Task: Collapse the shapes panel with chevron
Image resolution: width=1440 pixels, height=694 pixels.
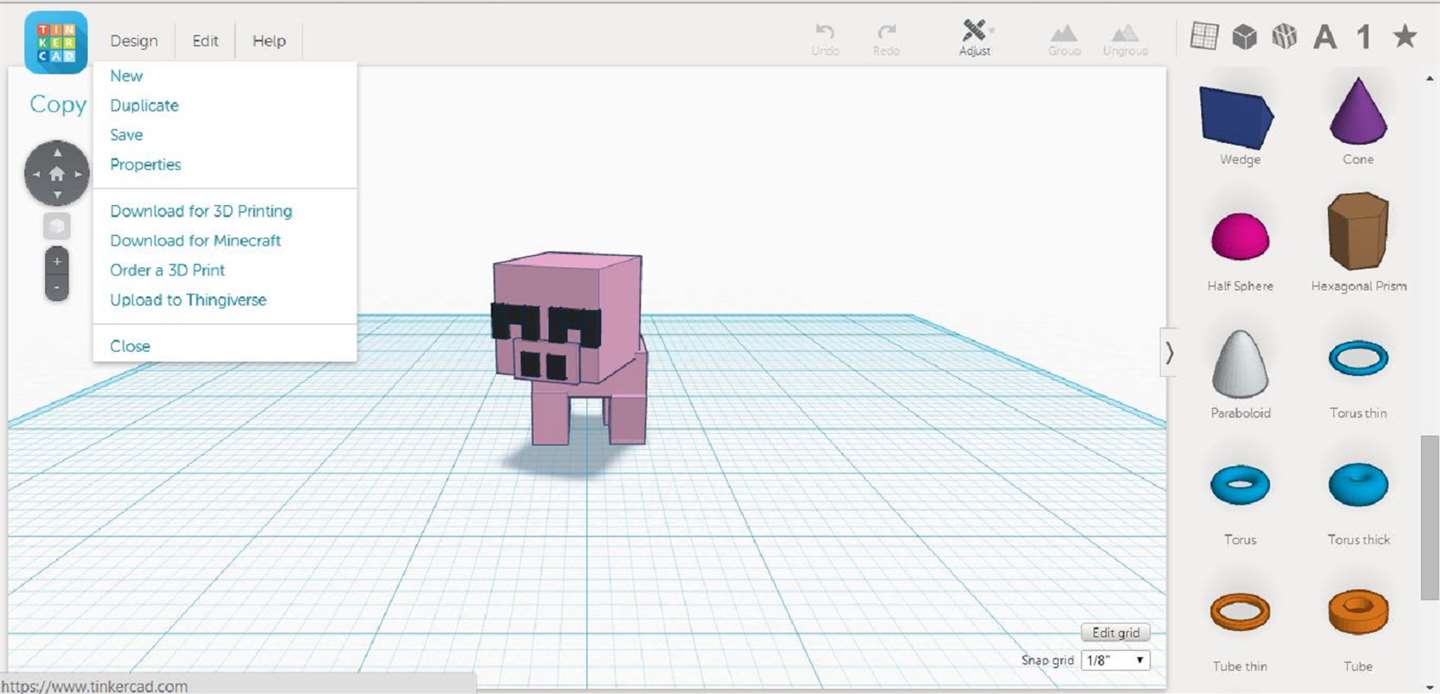Action: tap(1169, 352)
